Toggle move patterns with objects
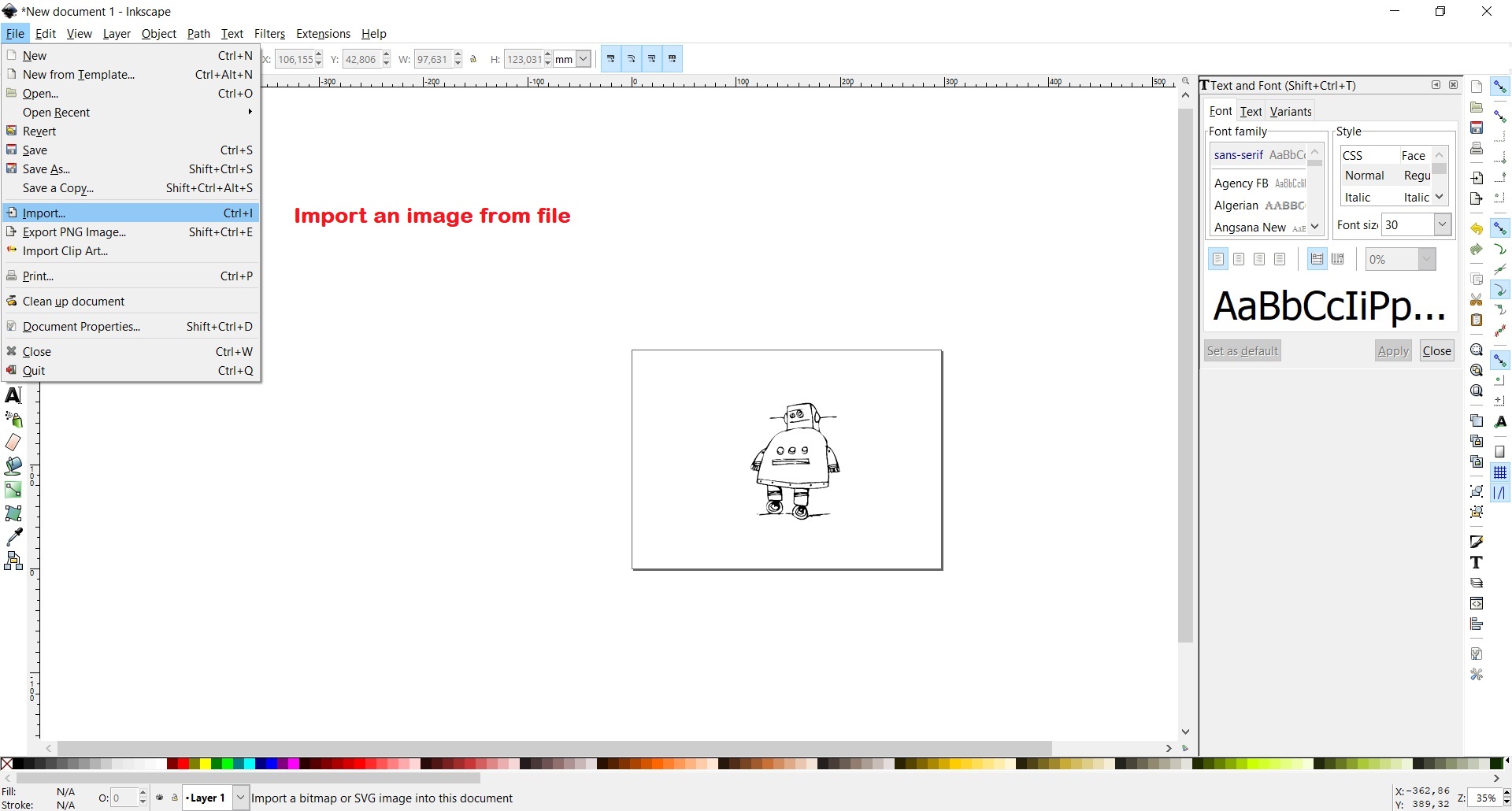The height and width of the screenshot is (811, 1512). tap(673, 59)
